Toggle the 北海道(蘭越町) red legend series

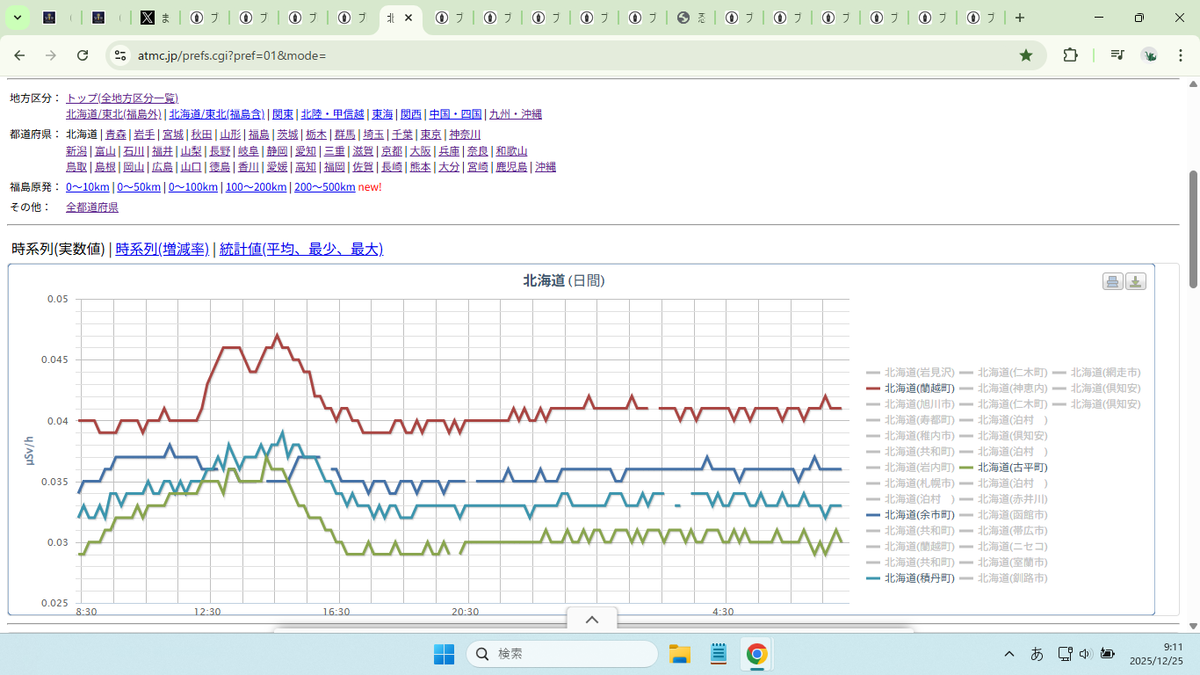pyautogui.click(x=910, y=388)
